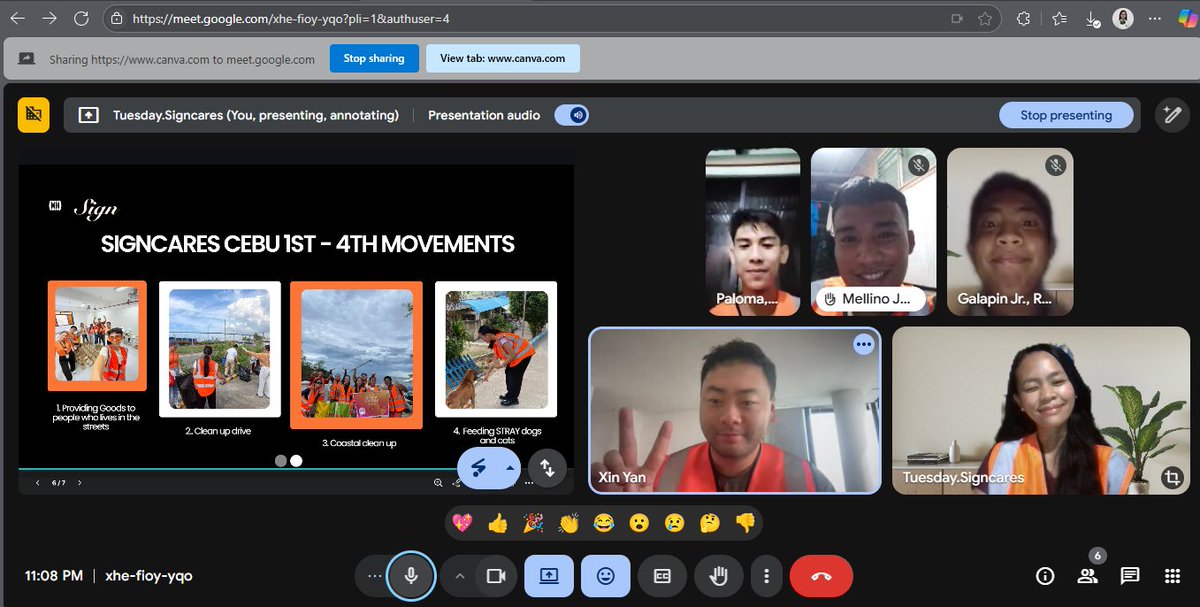Open more options on Xin Yan's tile
1200x607 pixels.
863,344
